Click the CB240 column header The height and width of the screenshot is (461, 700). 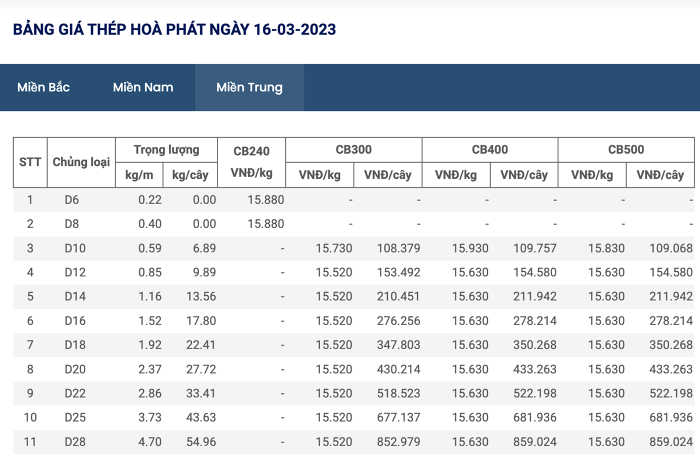251,162
